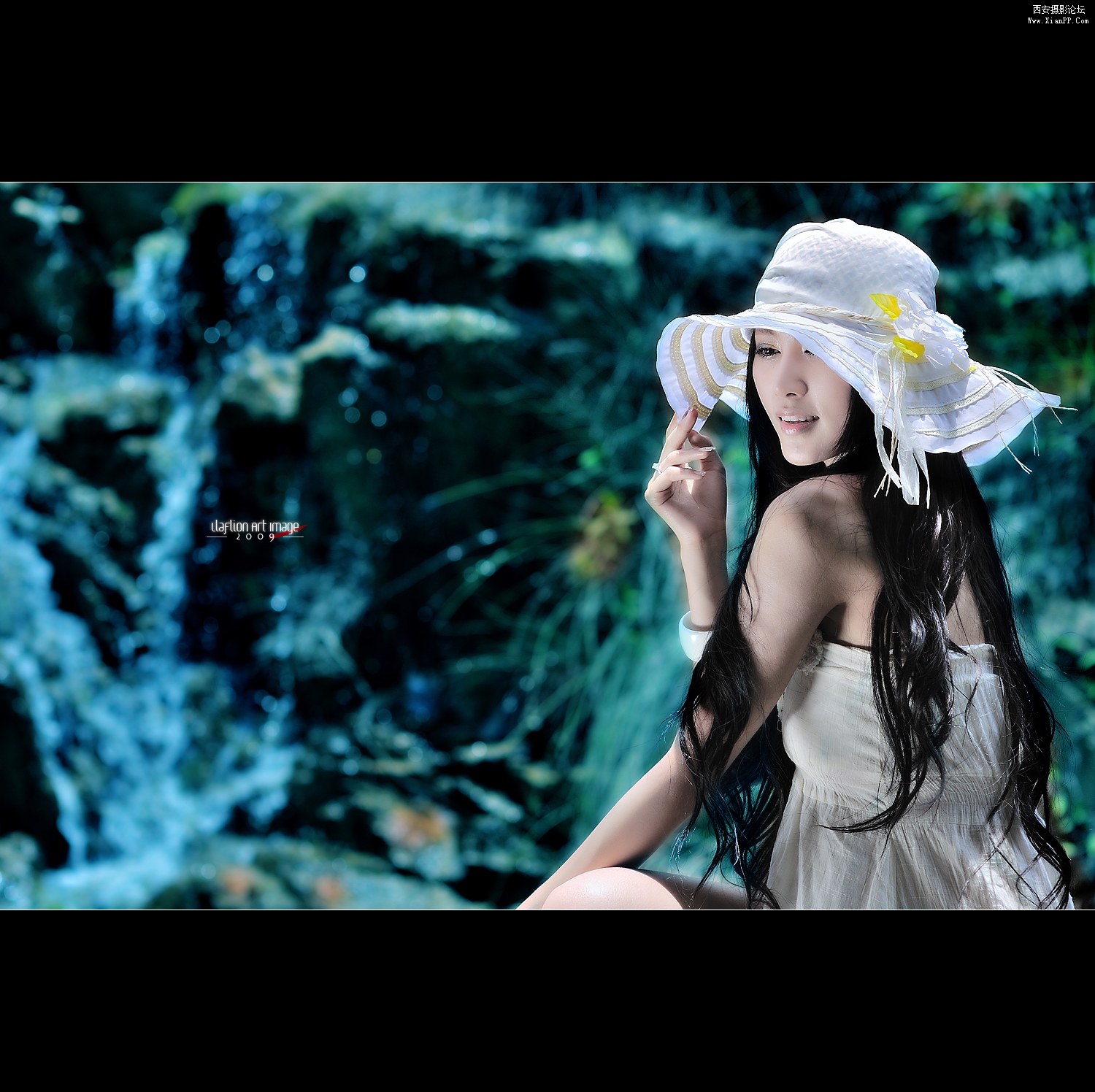Screen dimensions: 1095x1092
Task: Click the waterfall portrait photo
Action: coord(547,546)
